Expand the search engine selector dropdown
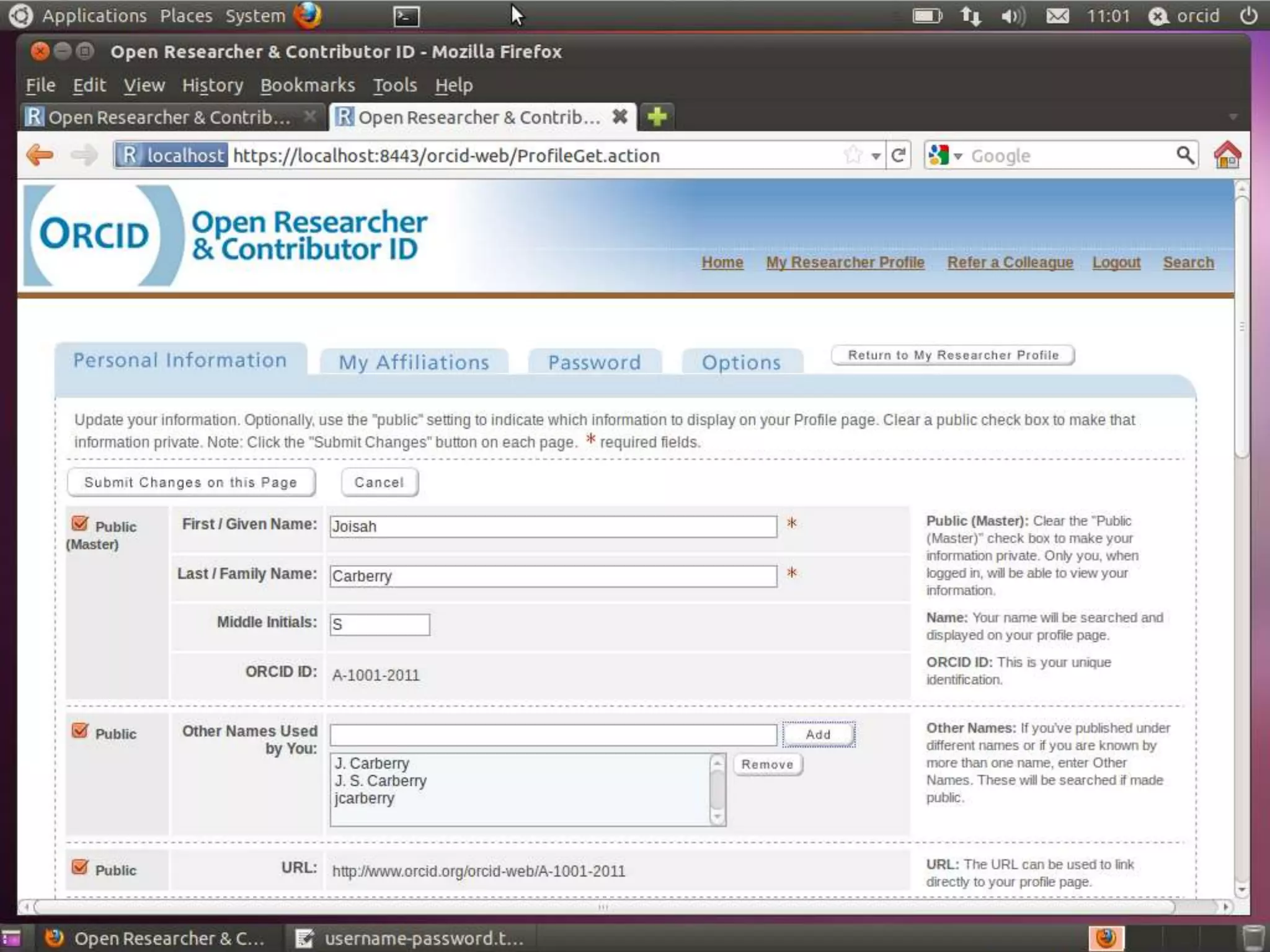Viewport: 1270px width, 952px height. (957, 156)
